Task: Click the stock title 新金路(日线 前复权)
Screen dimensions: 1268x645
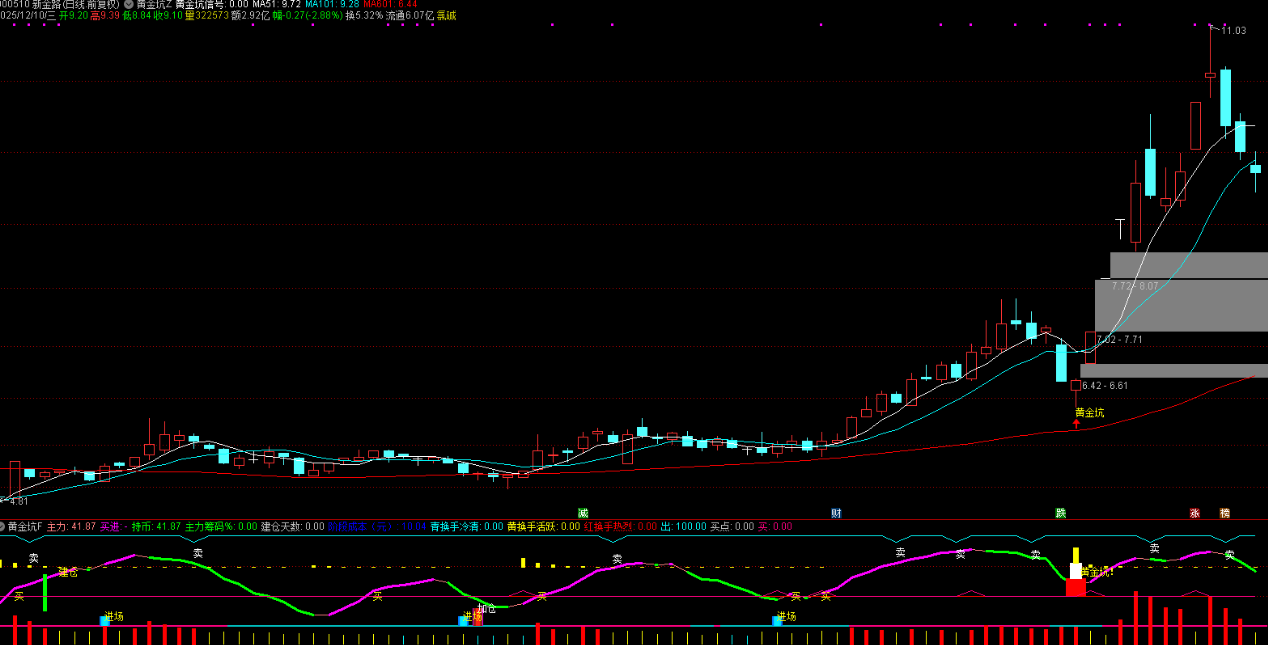Action: (75, 4)
